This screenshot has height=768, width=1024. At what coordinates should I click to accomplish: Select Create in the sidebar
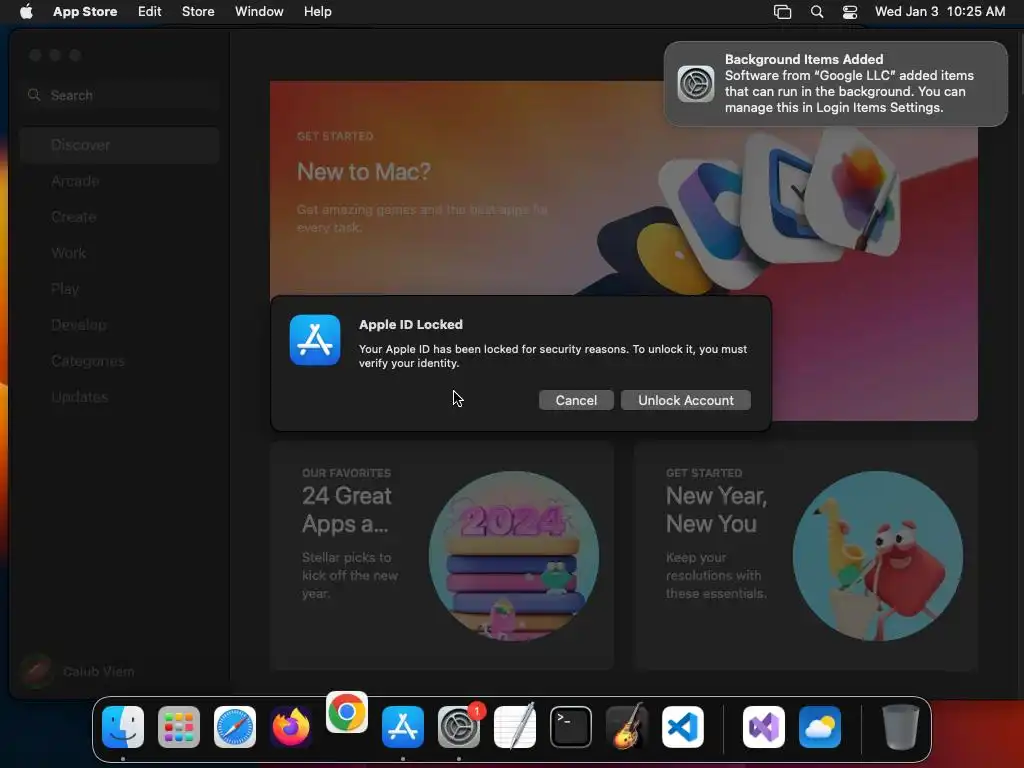click(x=120, y=217)
